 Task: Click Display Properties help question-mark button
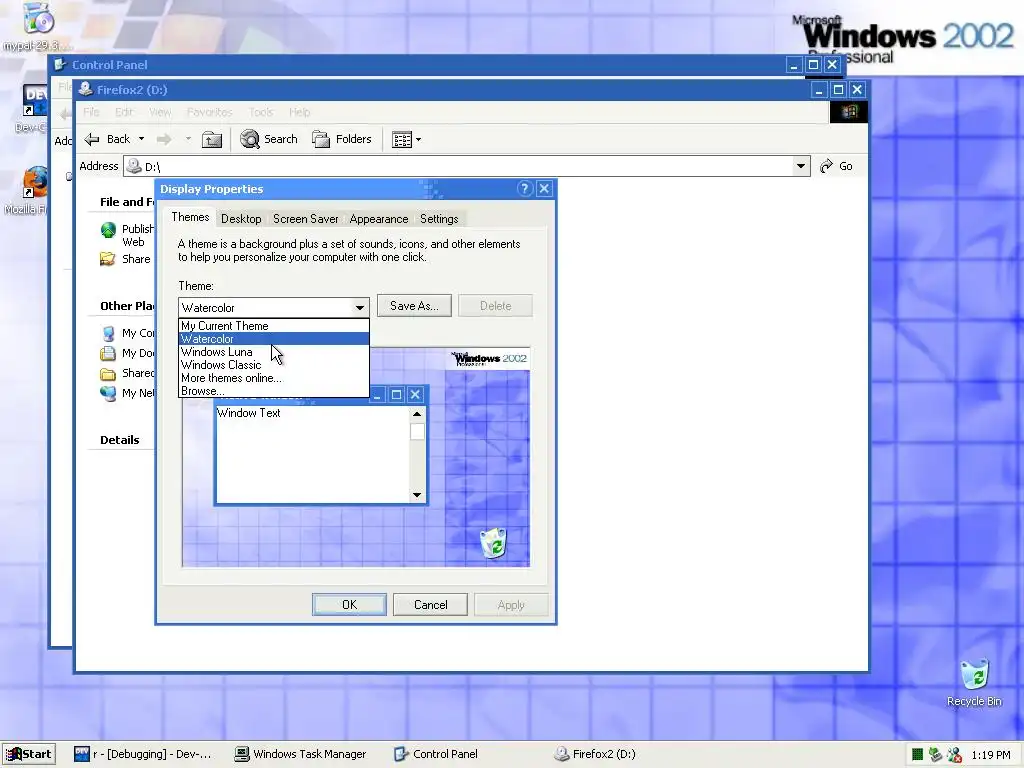pos(524,189)
